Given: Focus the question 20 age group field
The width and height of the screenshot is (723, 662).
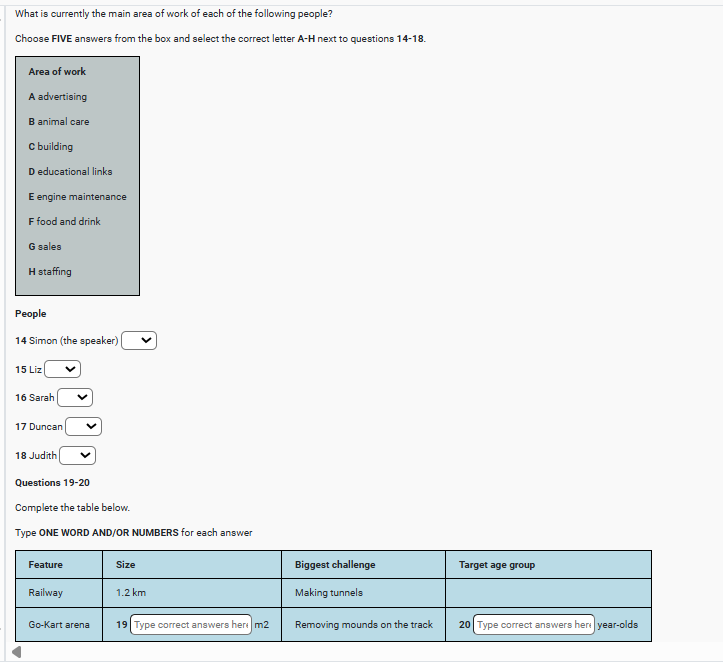Looking at the screenshot, I should point(534,625).
